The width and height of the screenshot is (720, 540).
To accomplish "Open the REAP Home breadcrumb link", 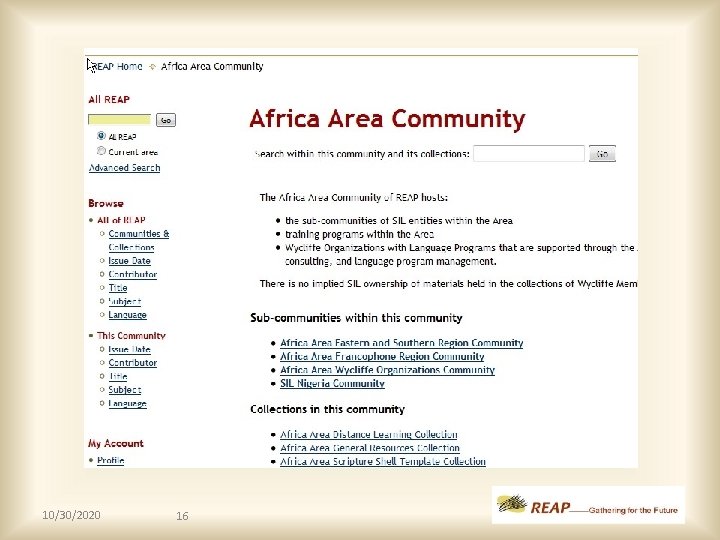I will coord(117,67).
